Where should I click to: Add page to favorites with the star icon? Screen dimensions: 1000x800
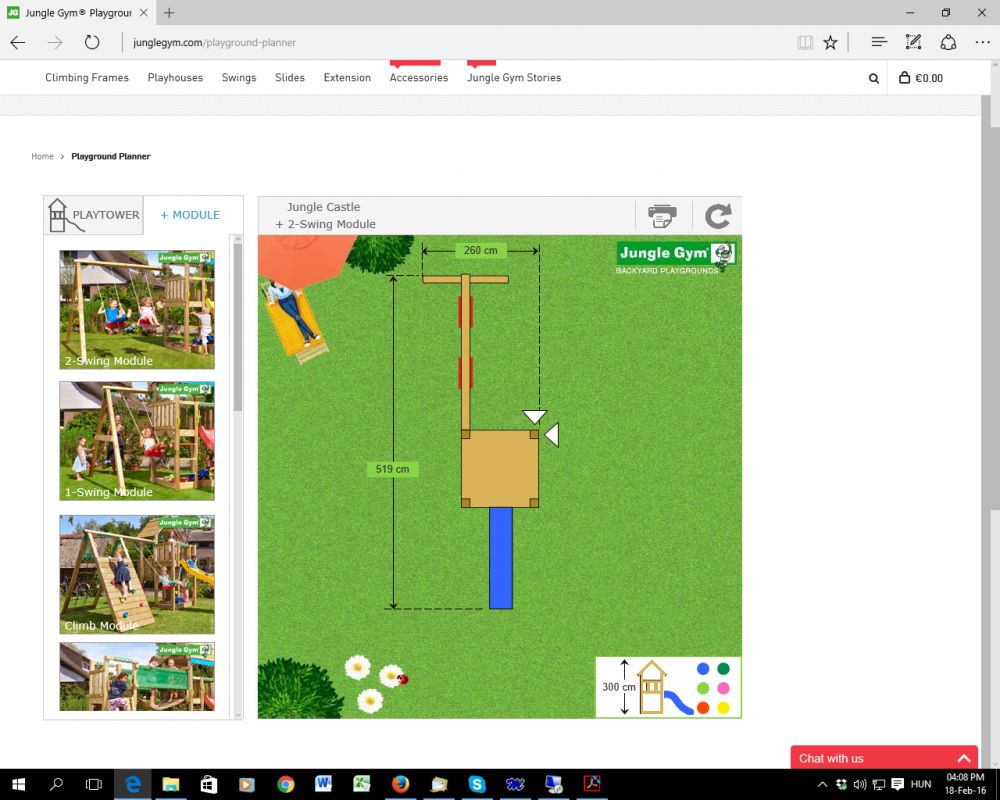coord(830,43)
